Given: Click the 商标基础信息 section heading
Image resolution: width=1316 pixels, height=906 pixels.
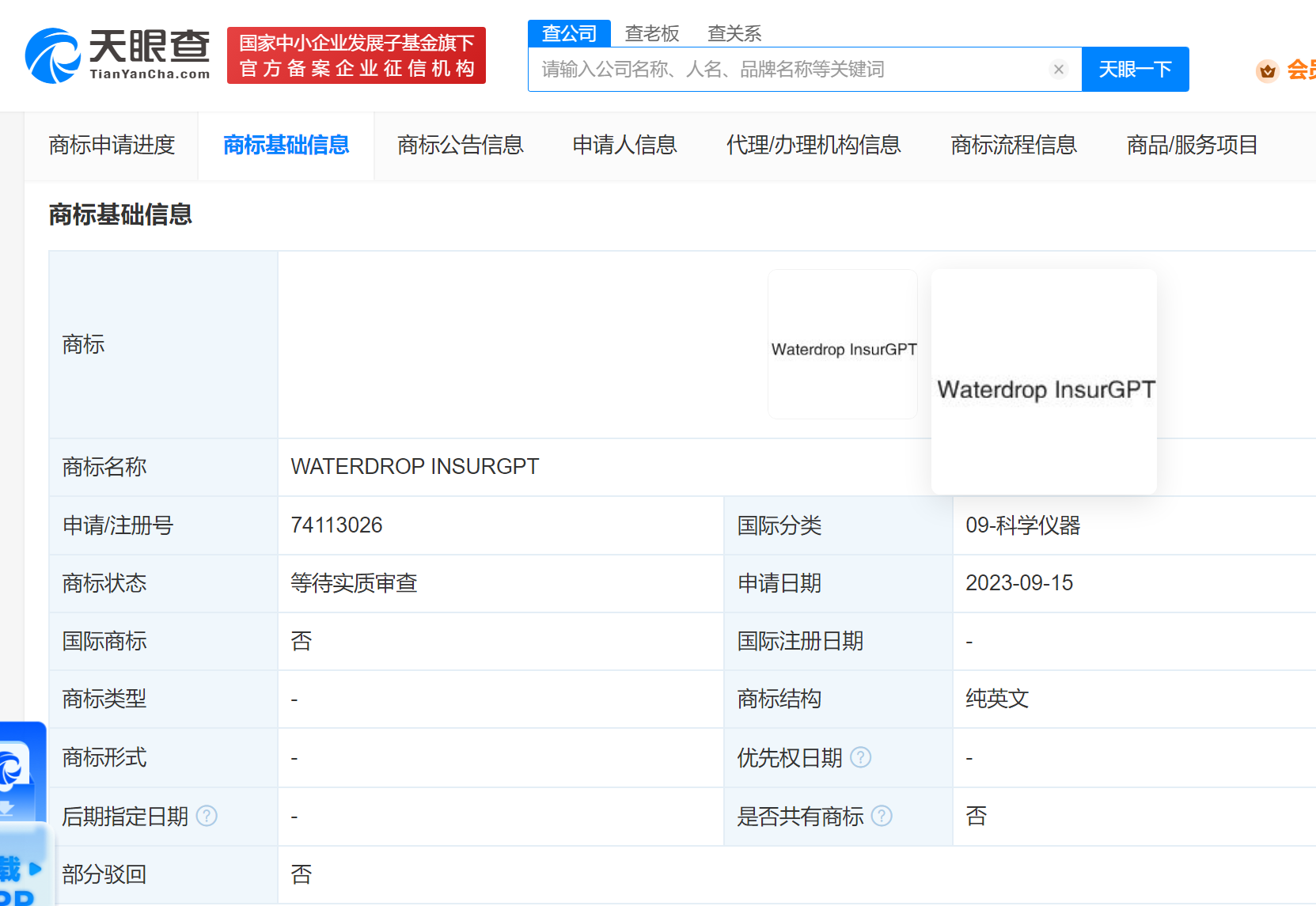Looking at the screenshot, I should pyautogui.click(x=120, y=214).
